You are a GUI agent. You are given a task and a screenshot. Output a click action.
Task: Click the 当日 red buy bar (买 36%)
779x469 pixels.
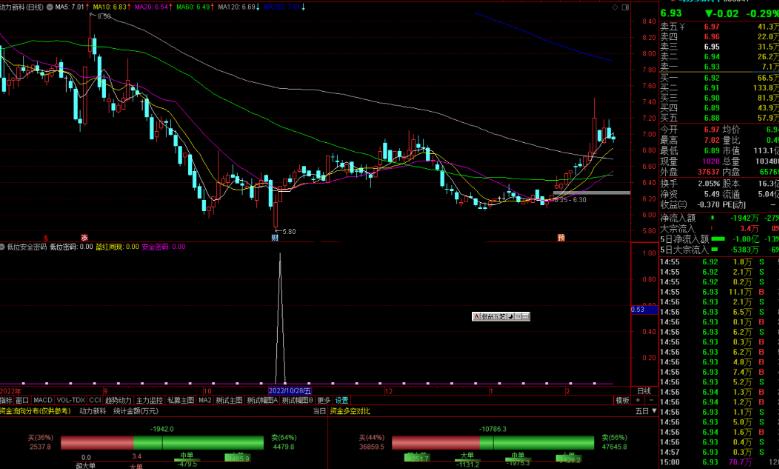pyautogui.click(x=97, y=443)
